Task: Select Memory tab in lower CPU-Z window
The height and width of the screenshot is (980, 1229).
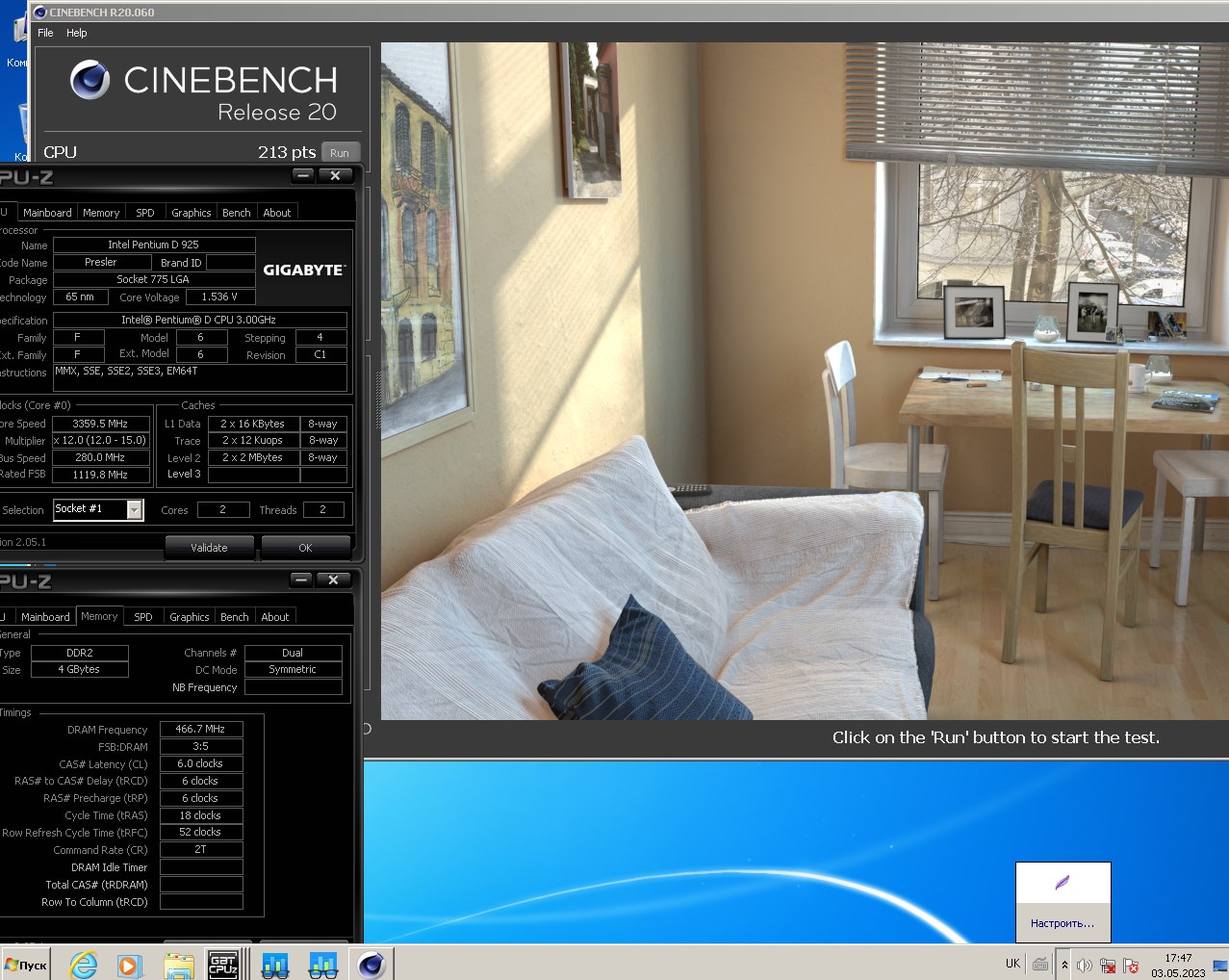Action: click(99, 616)
